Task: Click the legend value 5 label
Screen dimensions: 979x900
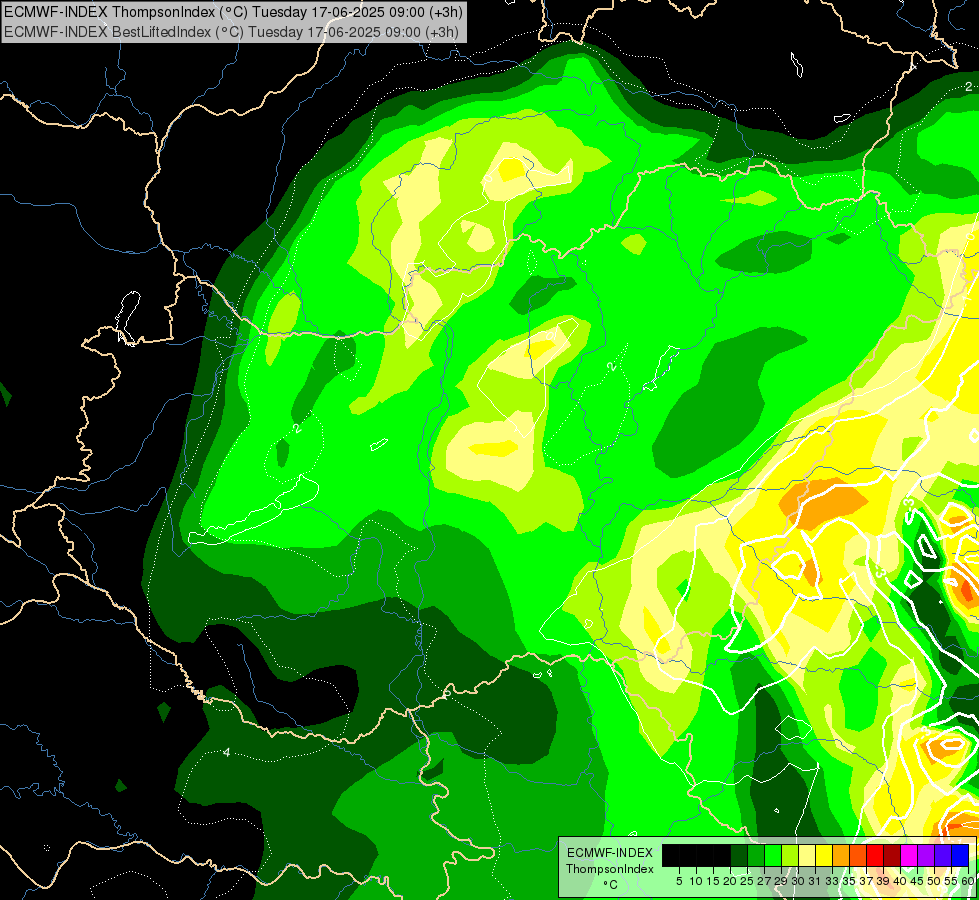Action: [679, 881]
